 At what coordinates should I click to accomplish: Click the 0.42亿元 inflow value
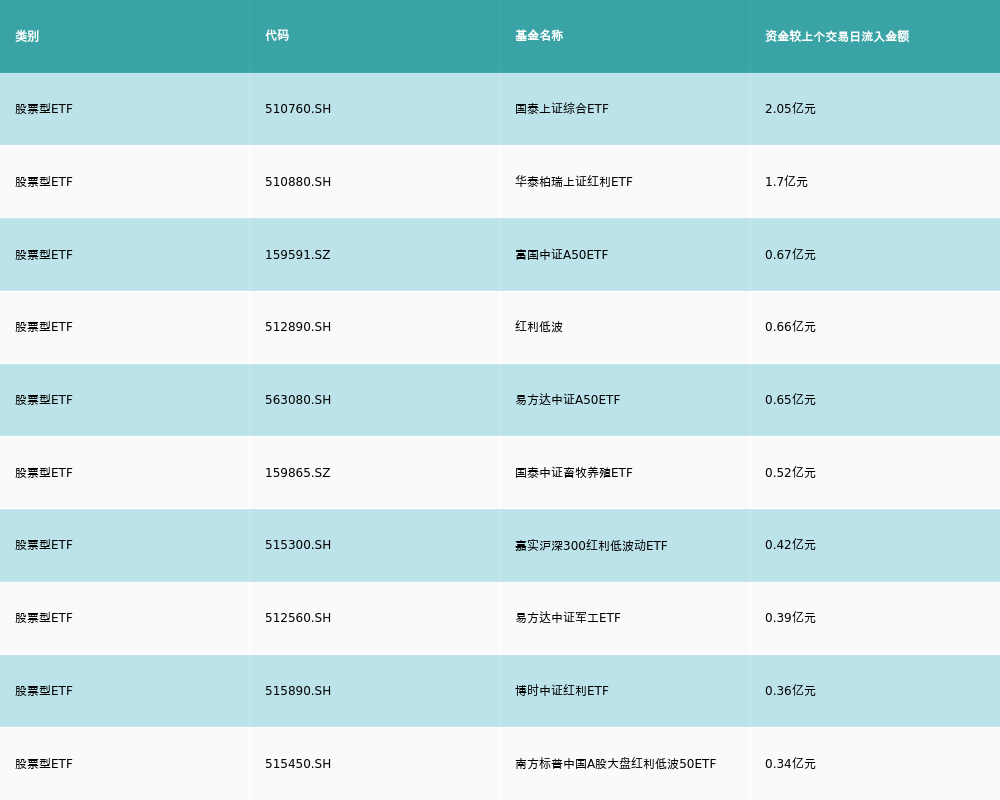[790, 545]
